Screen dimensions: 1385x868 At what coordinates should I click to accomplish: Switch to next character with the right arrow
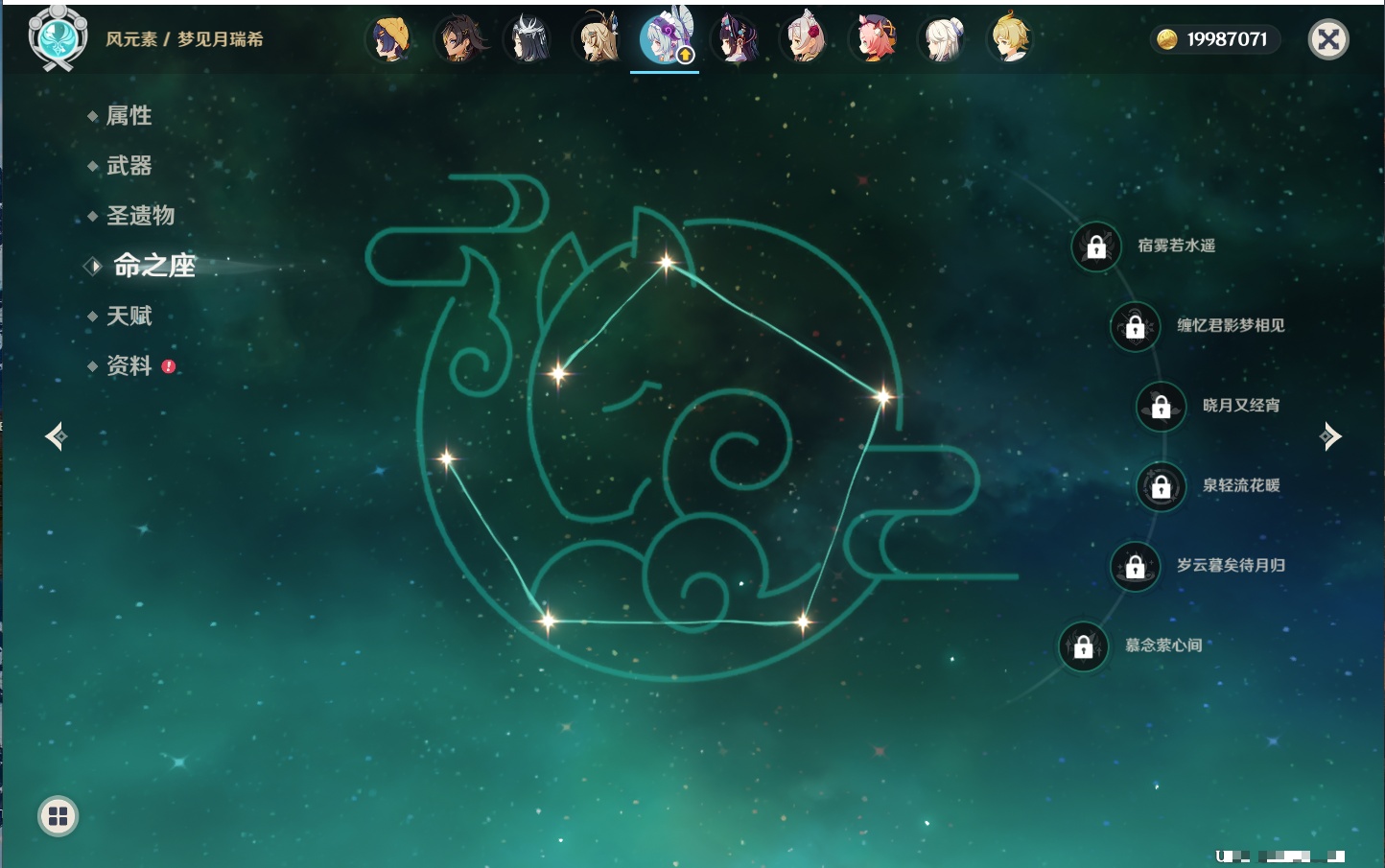[x=1330, y=436]
